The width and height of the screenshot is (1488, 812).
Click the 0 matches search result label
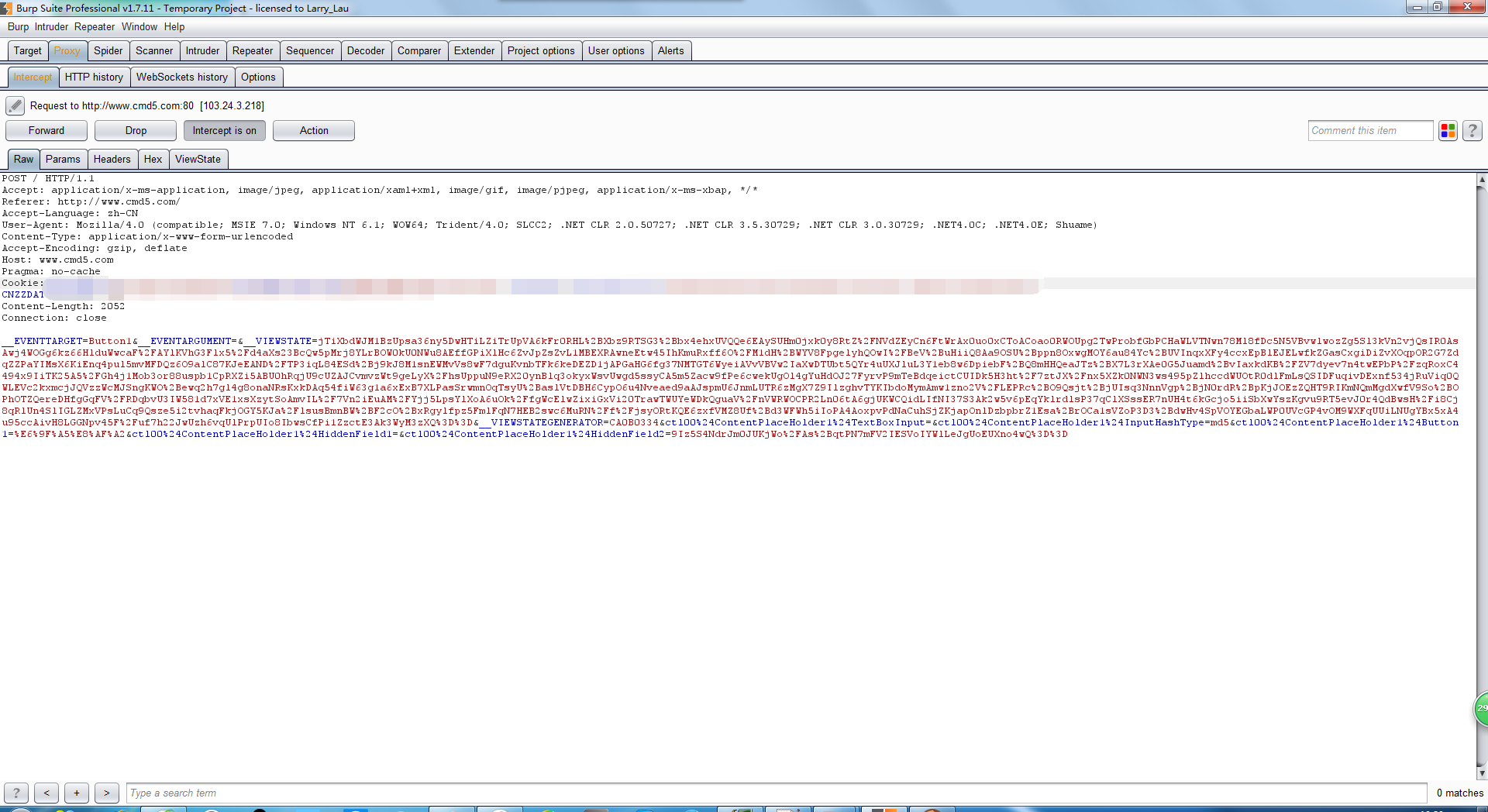click(1460, 793)
